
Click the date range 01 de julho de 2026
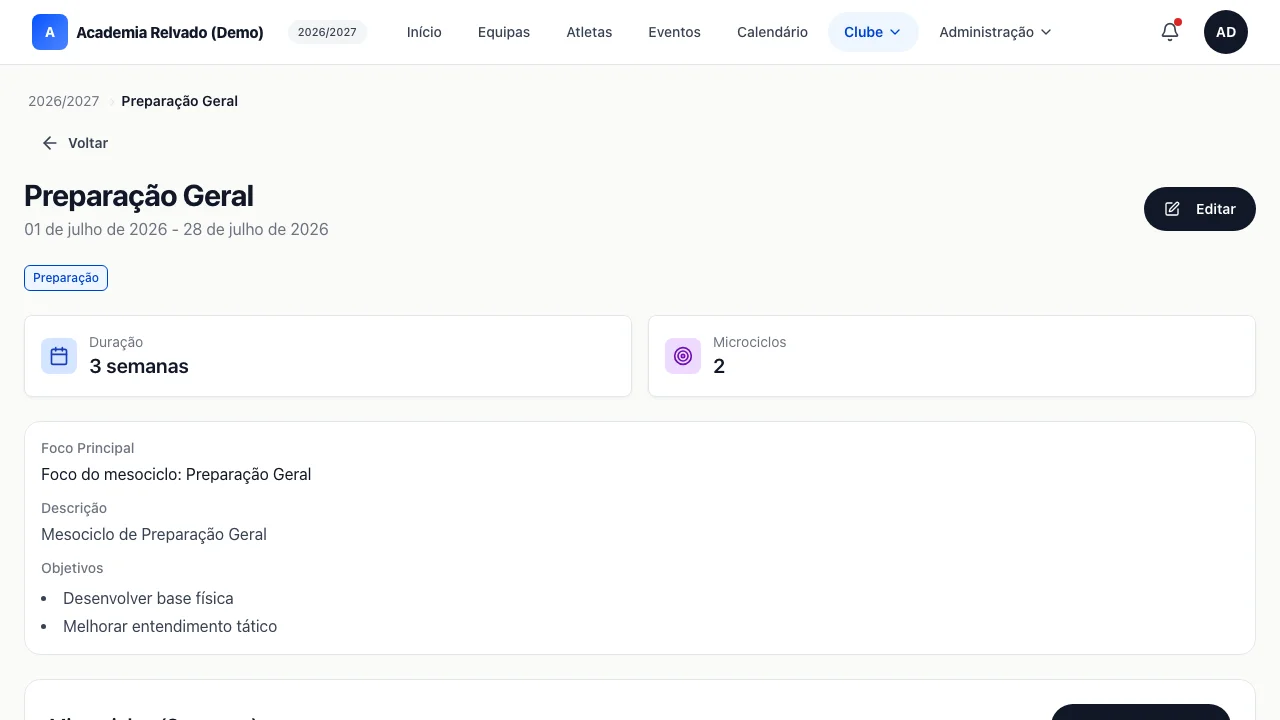(176, 229)
